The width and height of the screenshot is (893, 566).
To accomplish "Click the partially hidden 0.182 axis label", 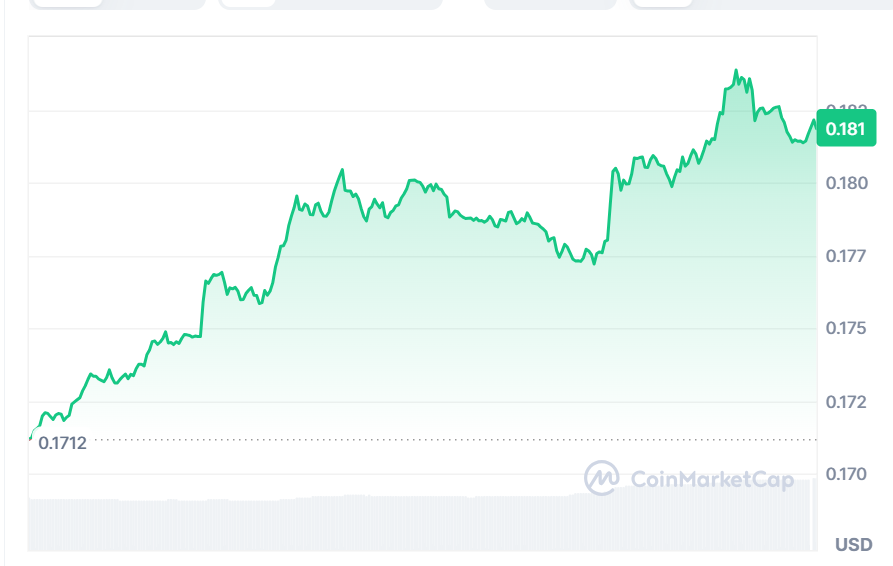I will tap(845, 108).
